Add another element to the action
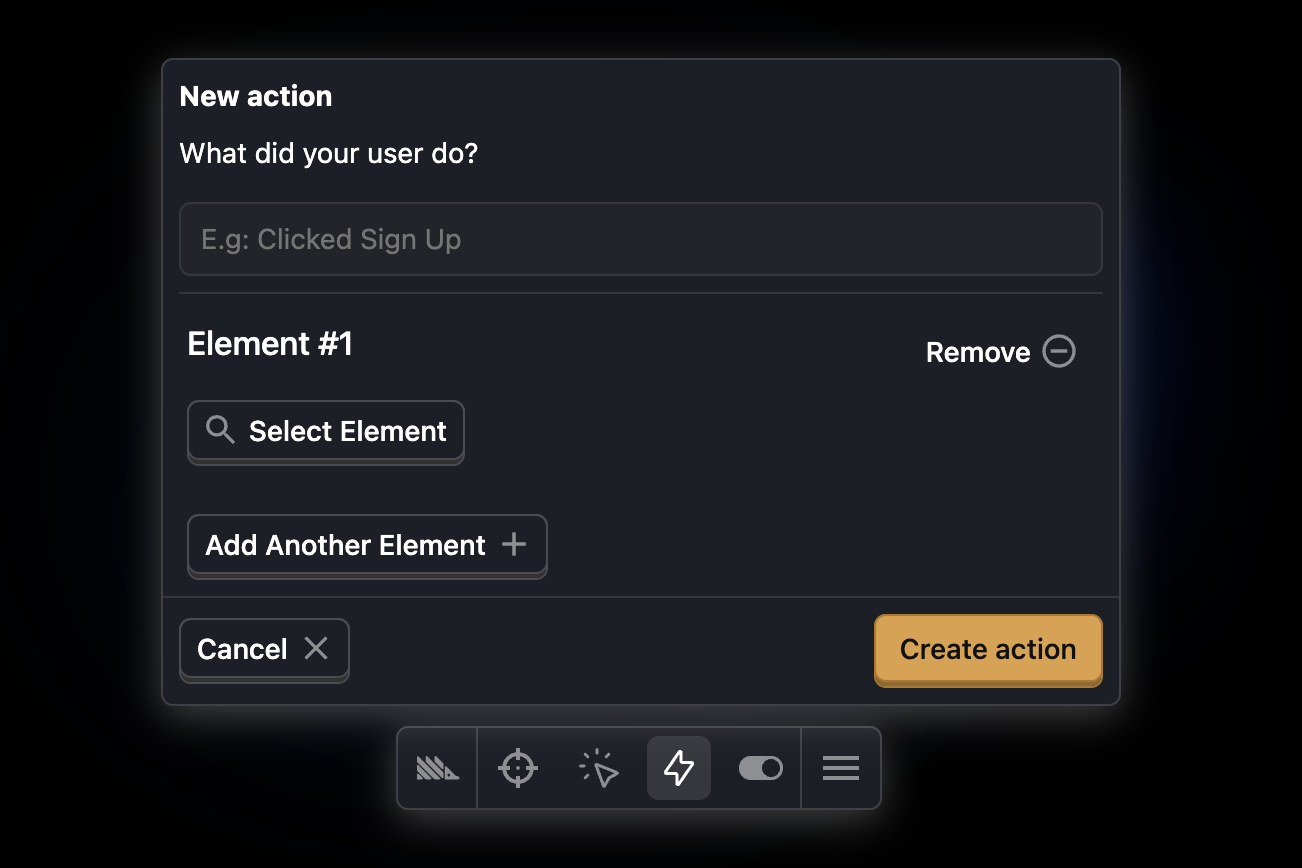Viewport: 1302px width, 868px height. point(366,544)
